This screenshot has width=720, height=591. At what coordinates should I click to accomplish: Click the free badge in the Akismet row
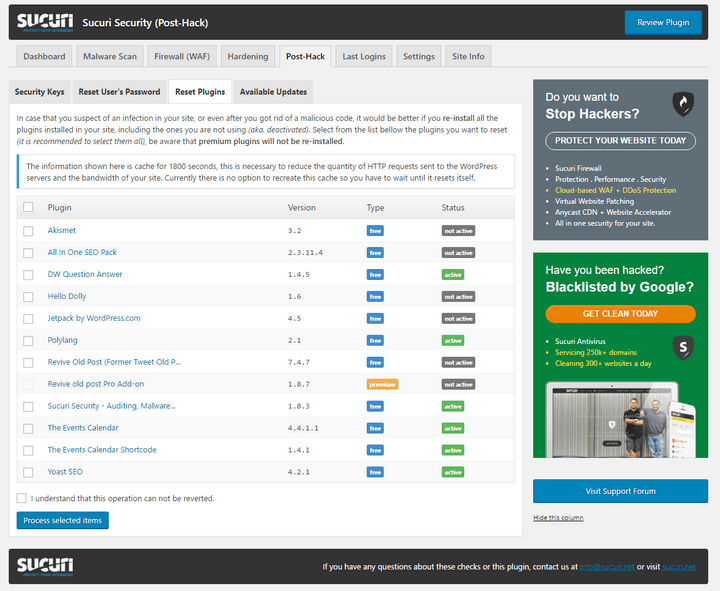tap(375, 231)
